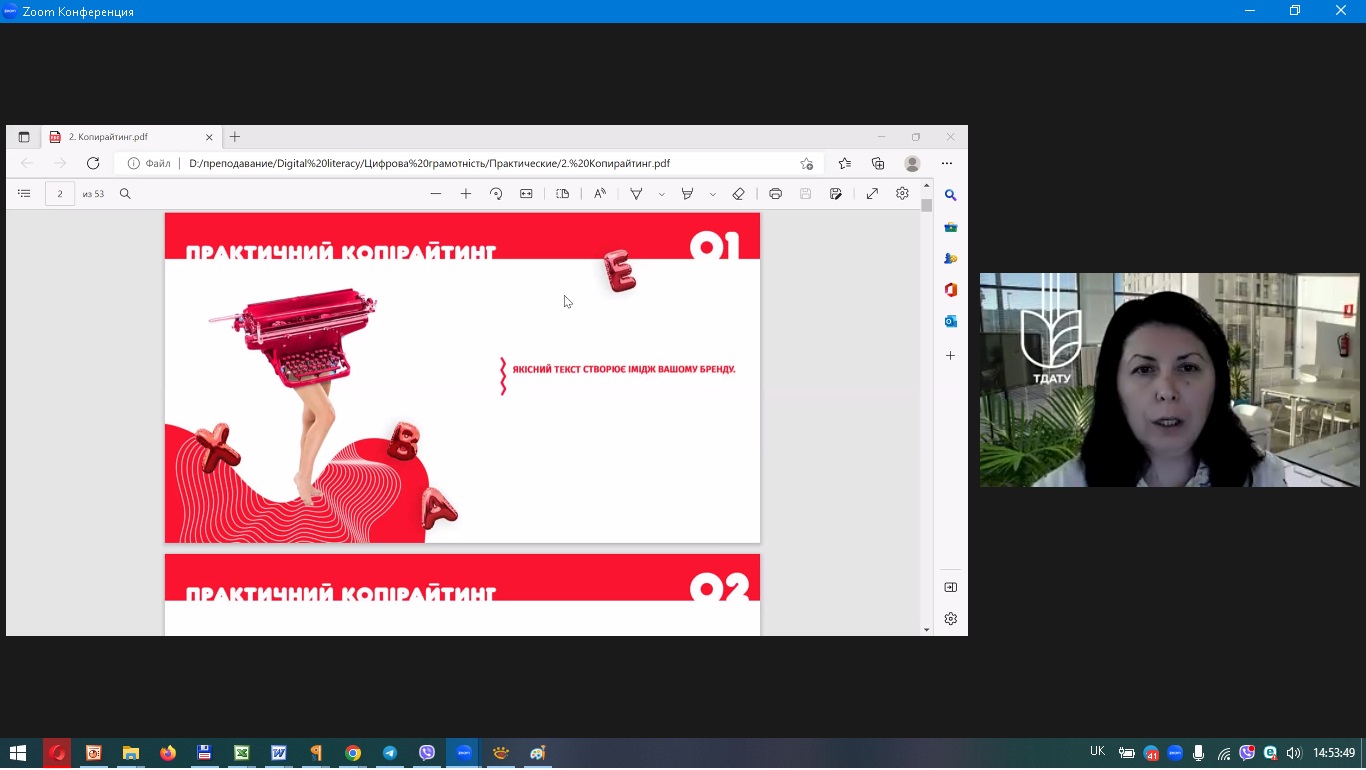Open the PDF search magnifier in the toolbar
Image resolution: width=1366 pixels, height=770 pixels.
coord(125,194)
